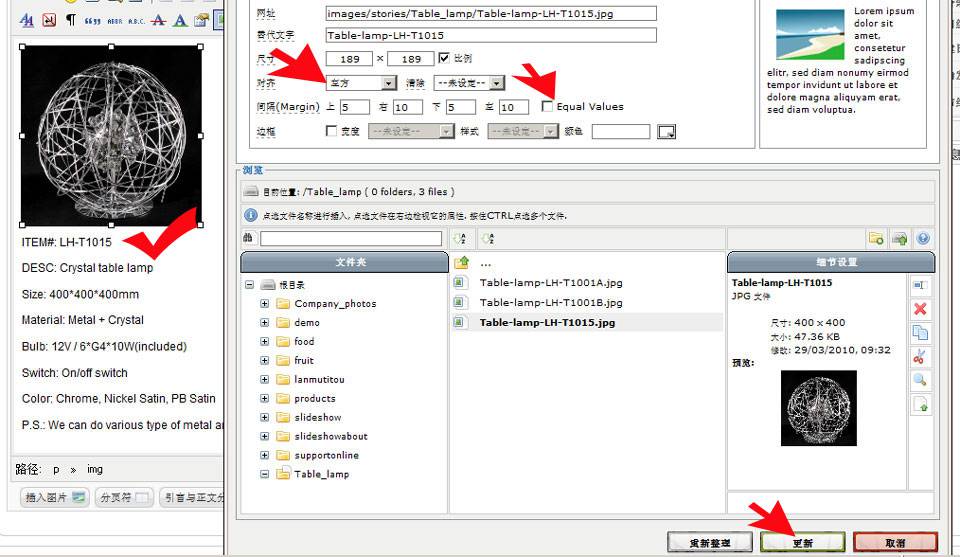
Task: Expand the food folder
Action: [264, 342]
